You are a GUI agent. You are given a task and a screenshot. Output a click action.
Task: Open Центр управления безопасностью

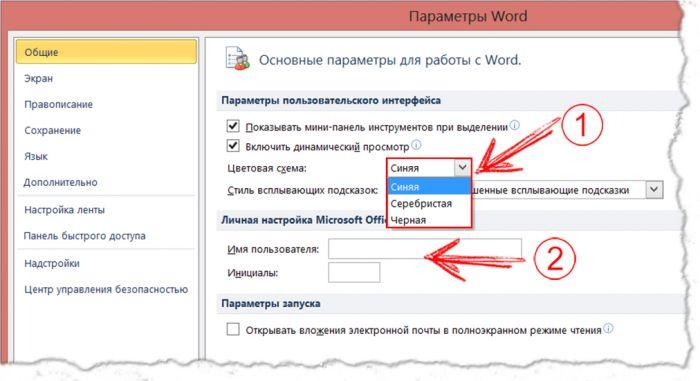106,289
